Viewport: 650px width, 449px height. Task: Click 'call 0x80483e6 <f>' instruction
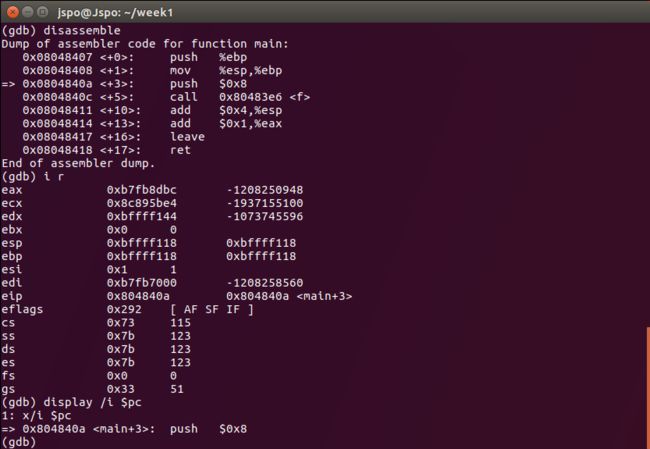pos(240,97)
